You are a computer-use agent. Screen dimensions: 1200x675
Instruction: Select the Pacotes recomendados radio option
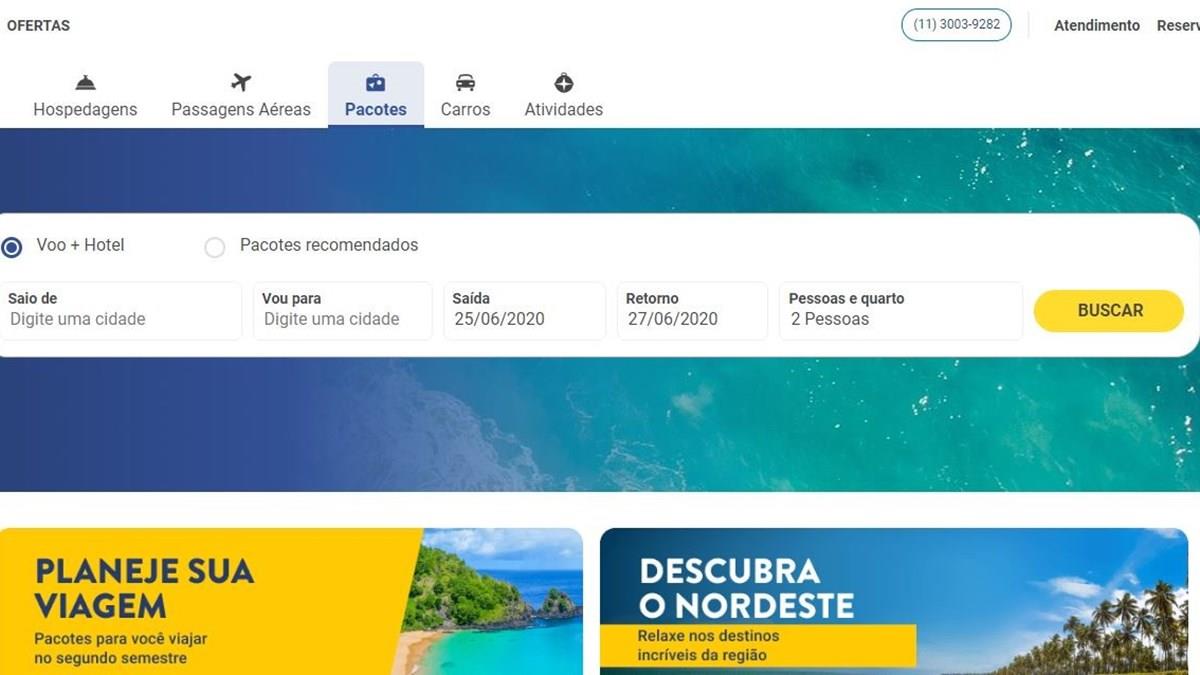tap(215, 247)
